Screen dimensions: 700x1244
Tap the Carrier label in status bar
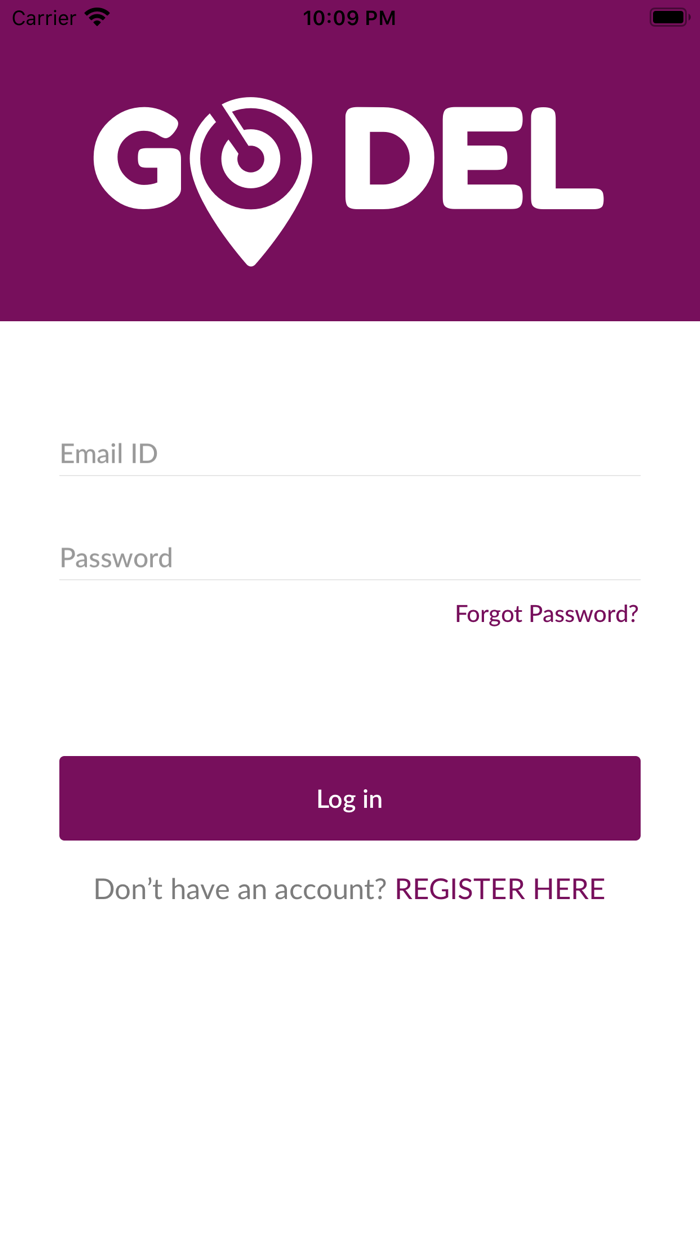(44, 17)
